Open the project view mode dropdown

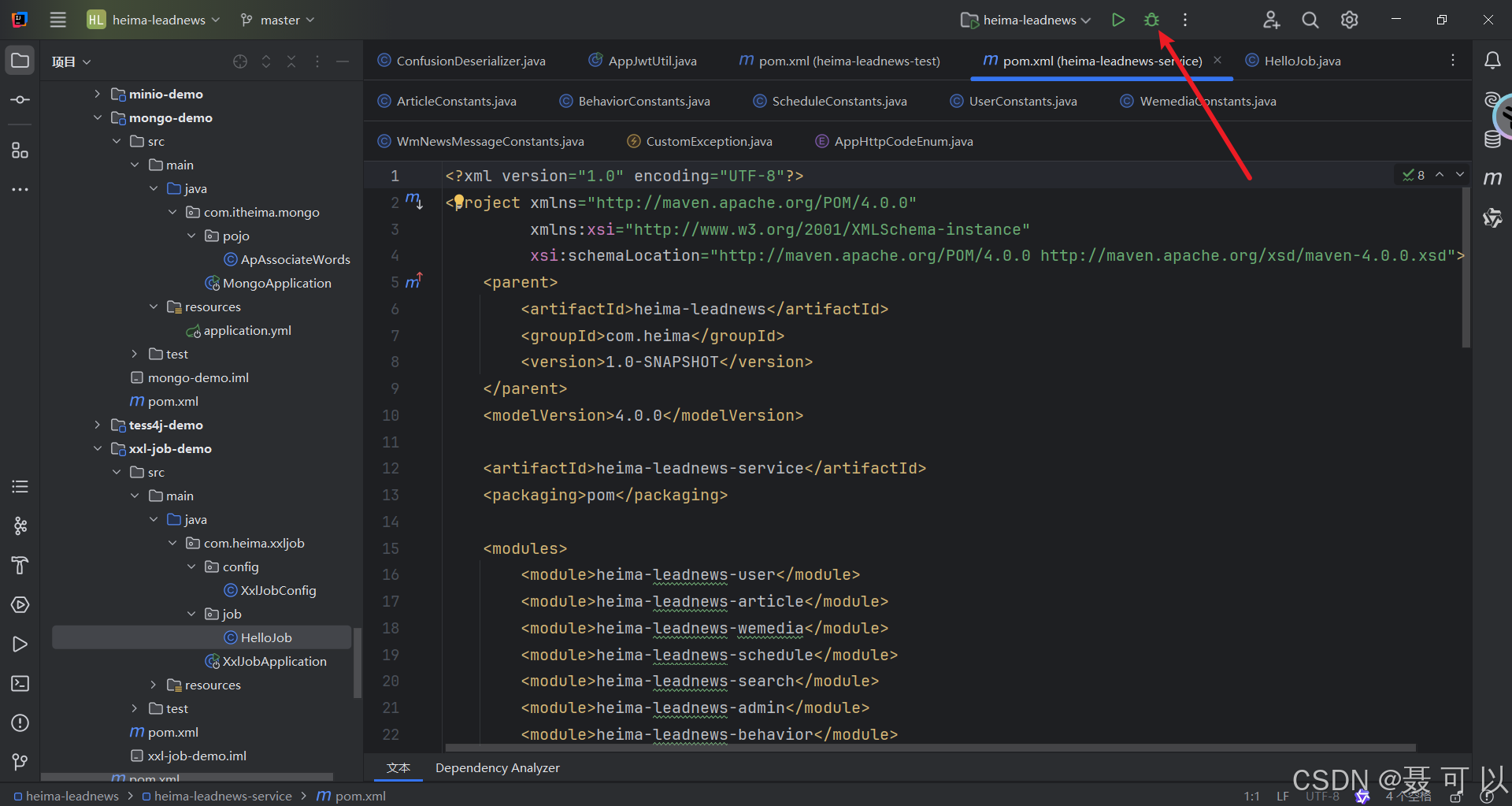71,61
